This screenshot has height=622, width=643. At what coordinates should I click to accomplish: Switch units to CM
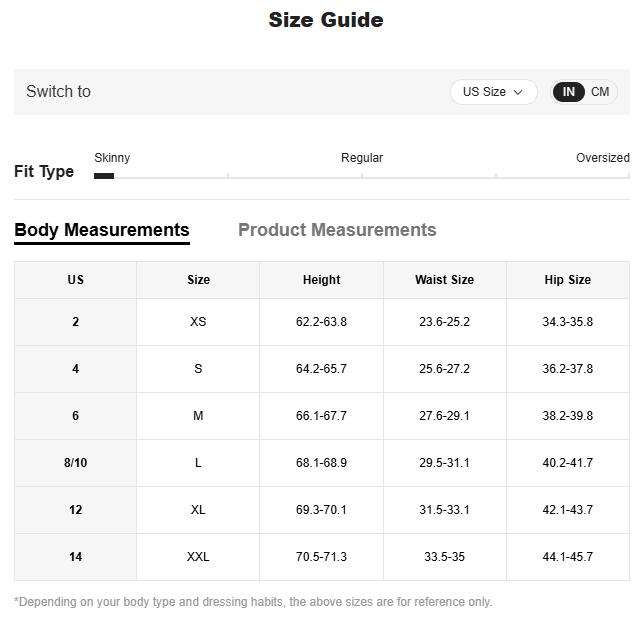[600, 92]
